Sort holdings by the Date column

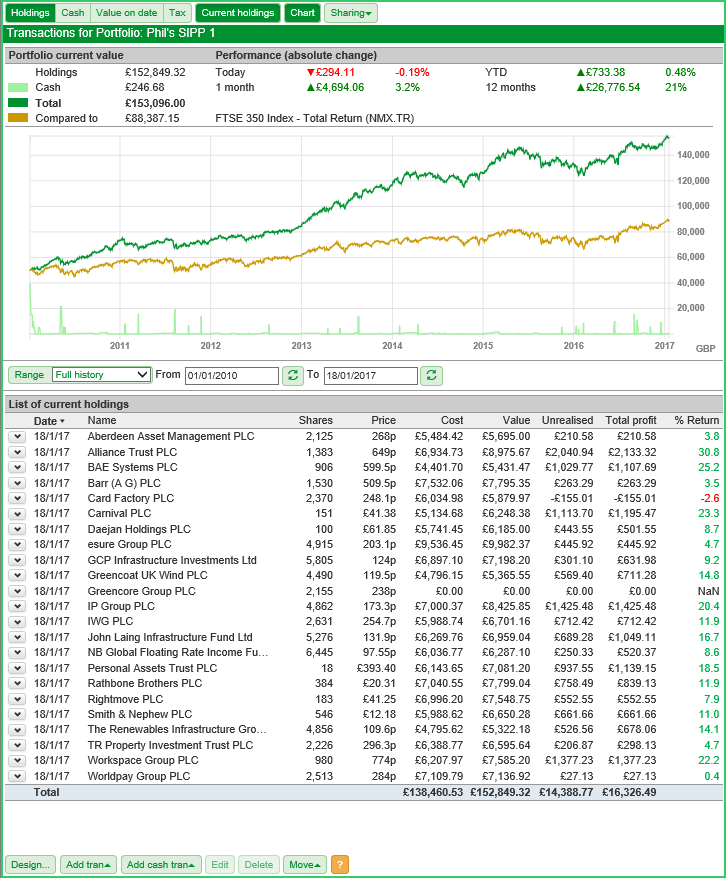pos(49,421)
